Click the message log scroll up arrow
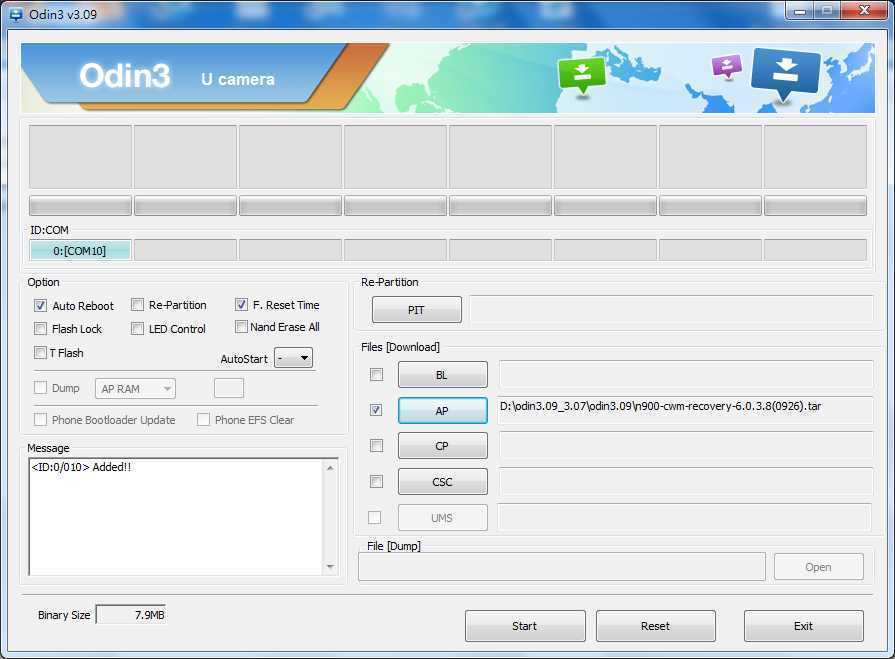 coord(330,467)
